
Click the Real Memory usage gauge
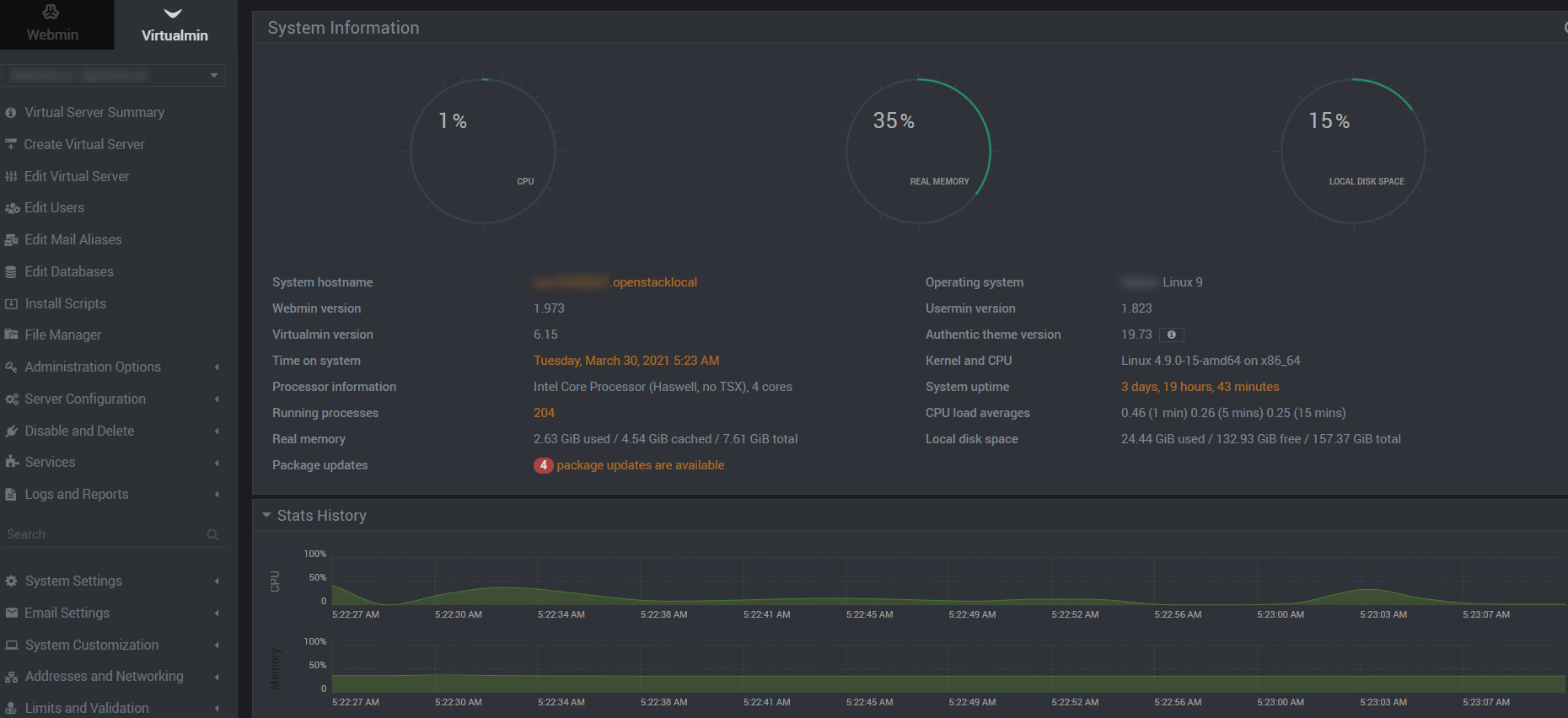pos(918,152)
